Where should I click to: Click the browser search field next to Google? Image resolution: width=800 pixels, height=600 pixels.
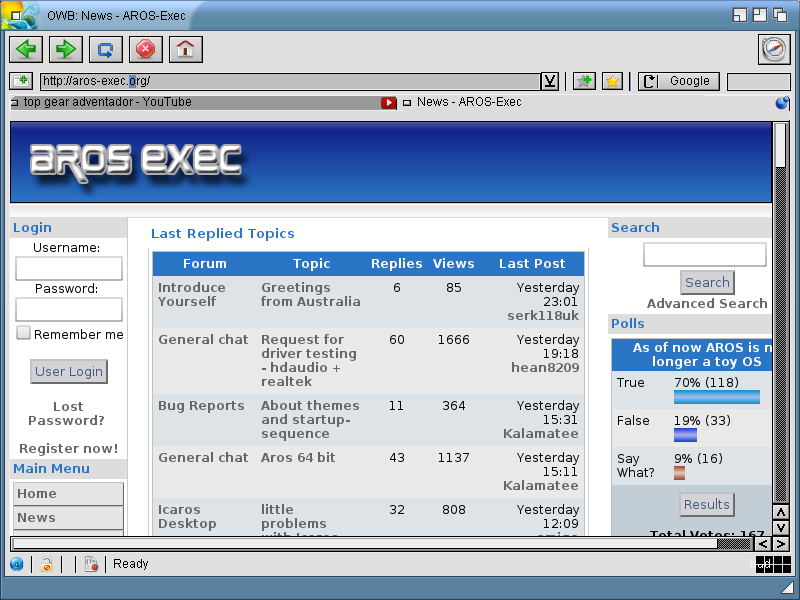[x=758, y=82]
